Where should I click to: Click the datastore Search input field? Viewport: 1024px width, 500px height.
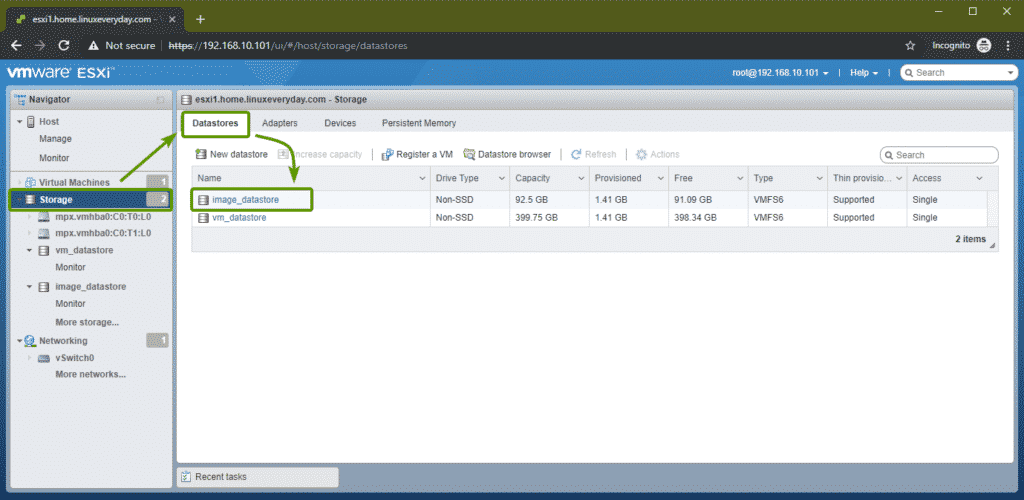[945, 155]
